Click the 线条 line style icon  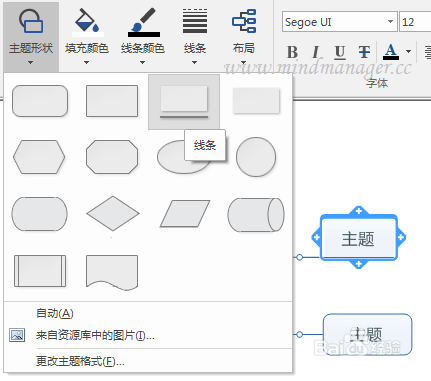coord(195,21)
